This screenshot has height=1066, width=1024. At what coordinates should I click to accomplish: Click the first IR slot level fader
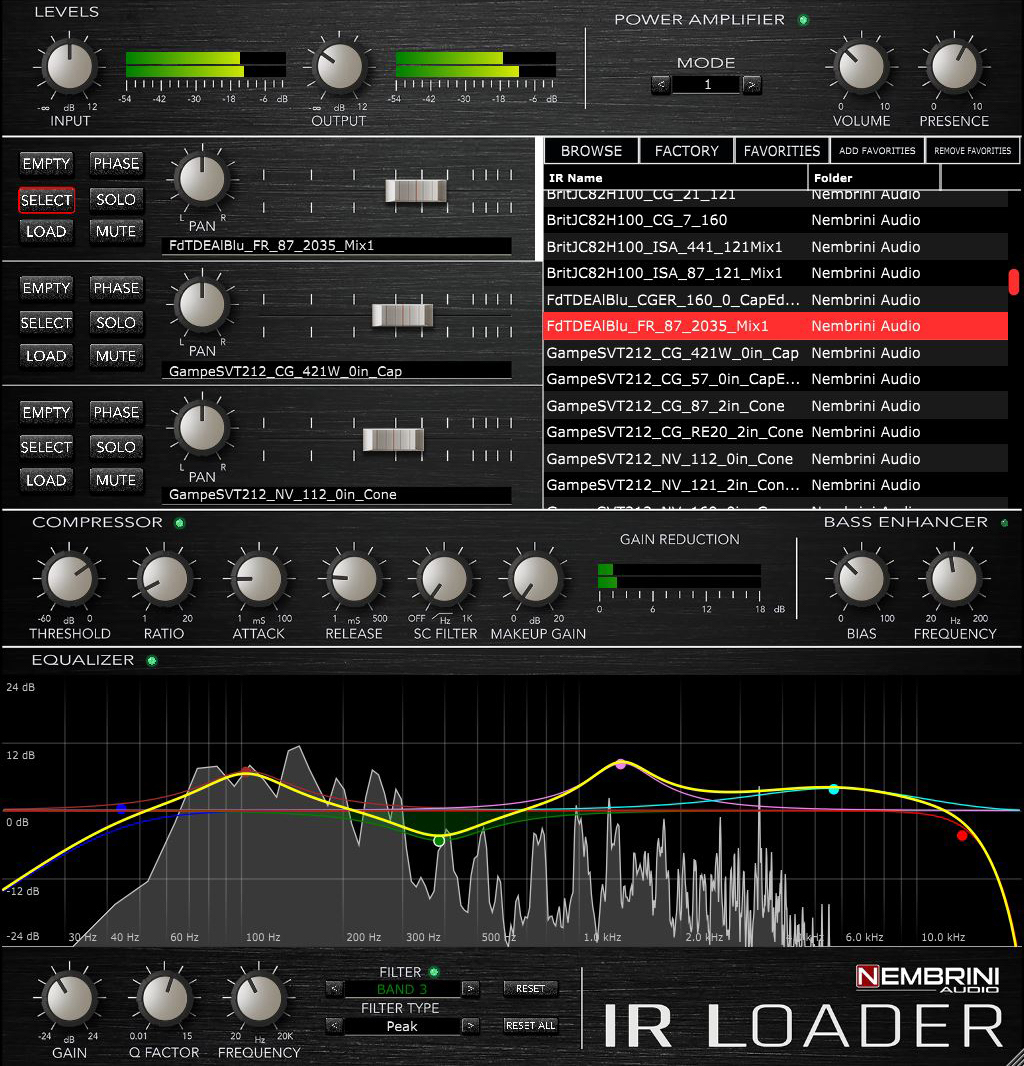point(415,190)
